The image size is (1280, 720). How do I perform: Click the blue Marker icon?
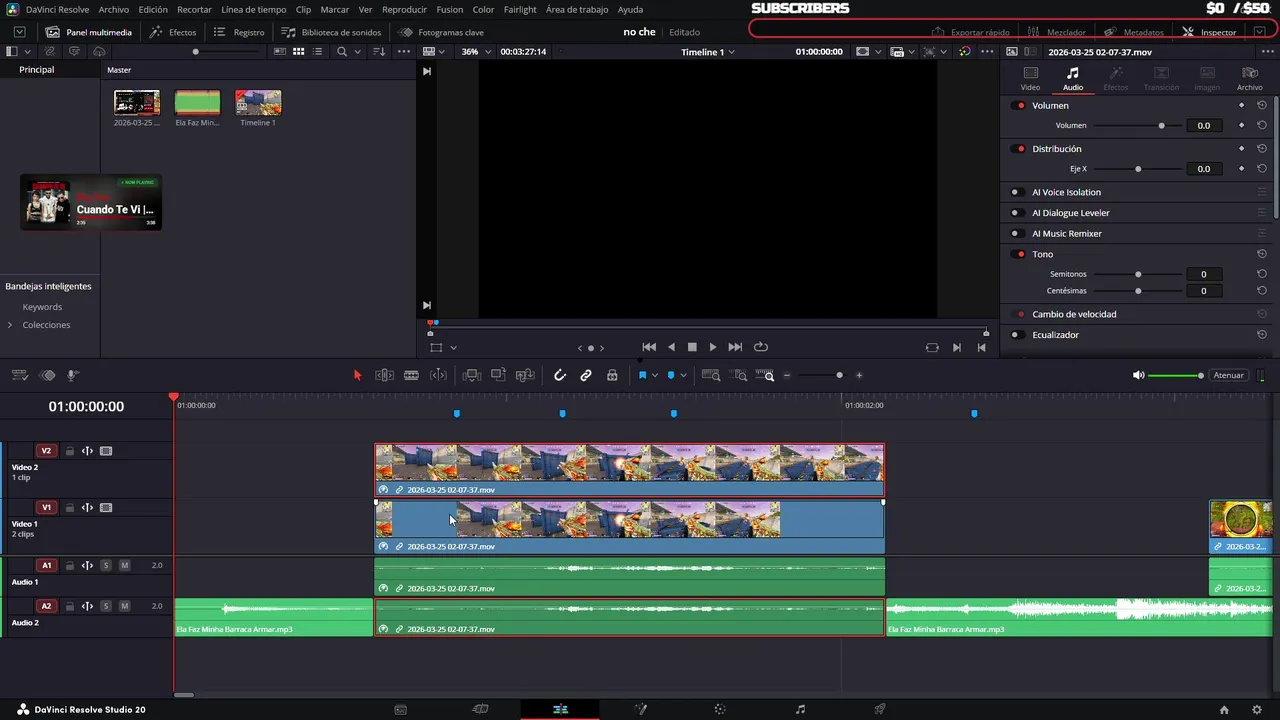[x=671, y=375]
